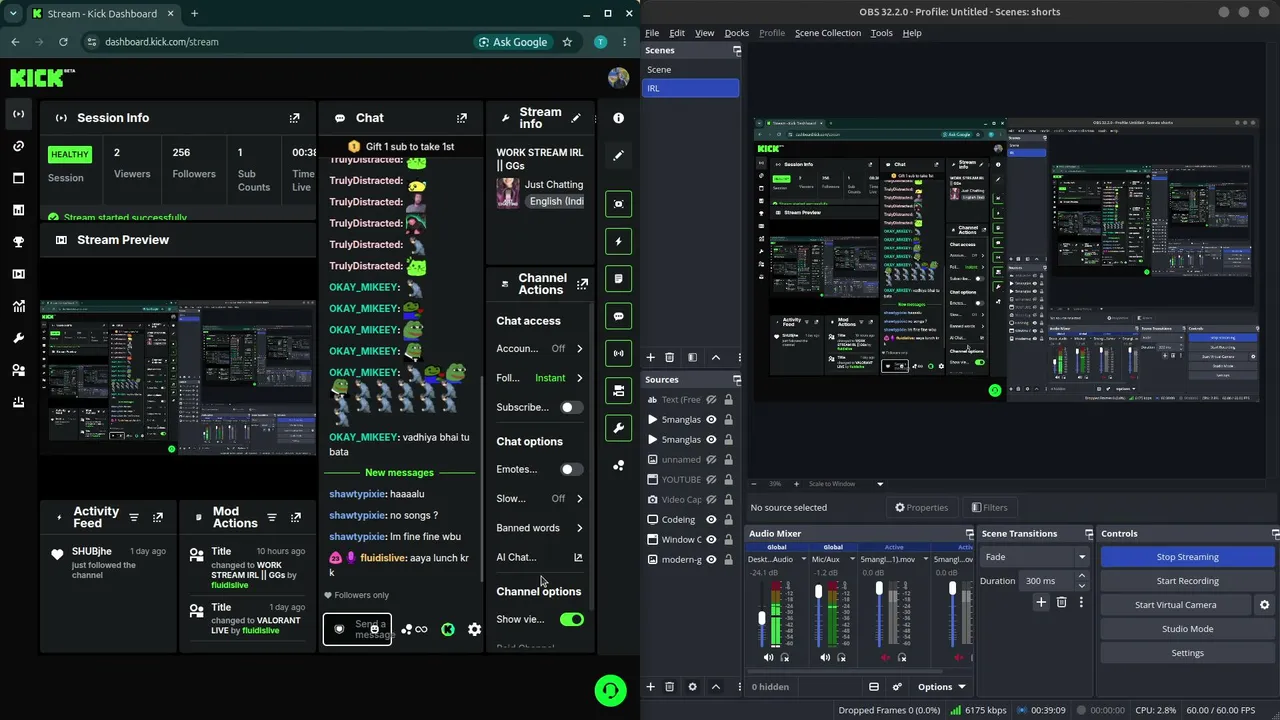Open chat settings gear in Kick chat
The height and width of the screenshot is (720, 1280).
pyautogui.click(x=474, y=630)
